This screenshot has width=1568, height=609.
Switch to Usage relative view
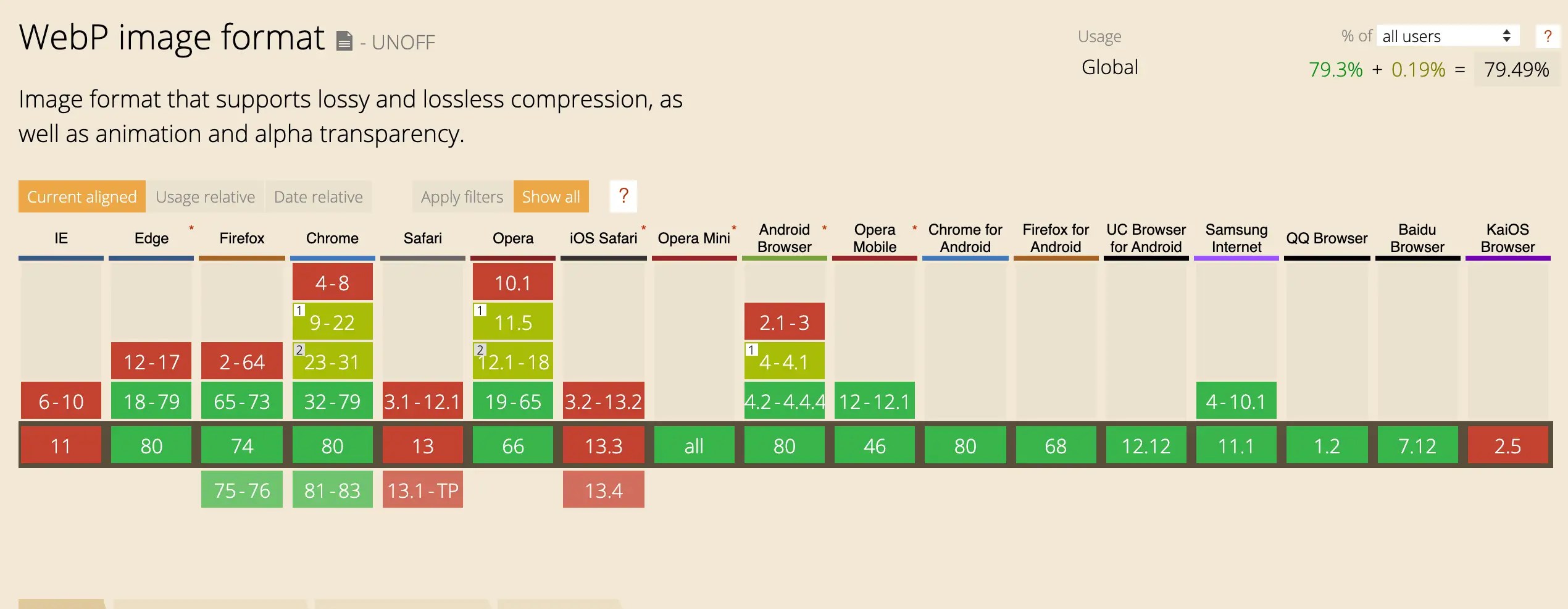(205, 196)
